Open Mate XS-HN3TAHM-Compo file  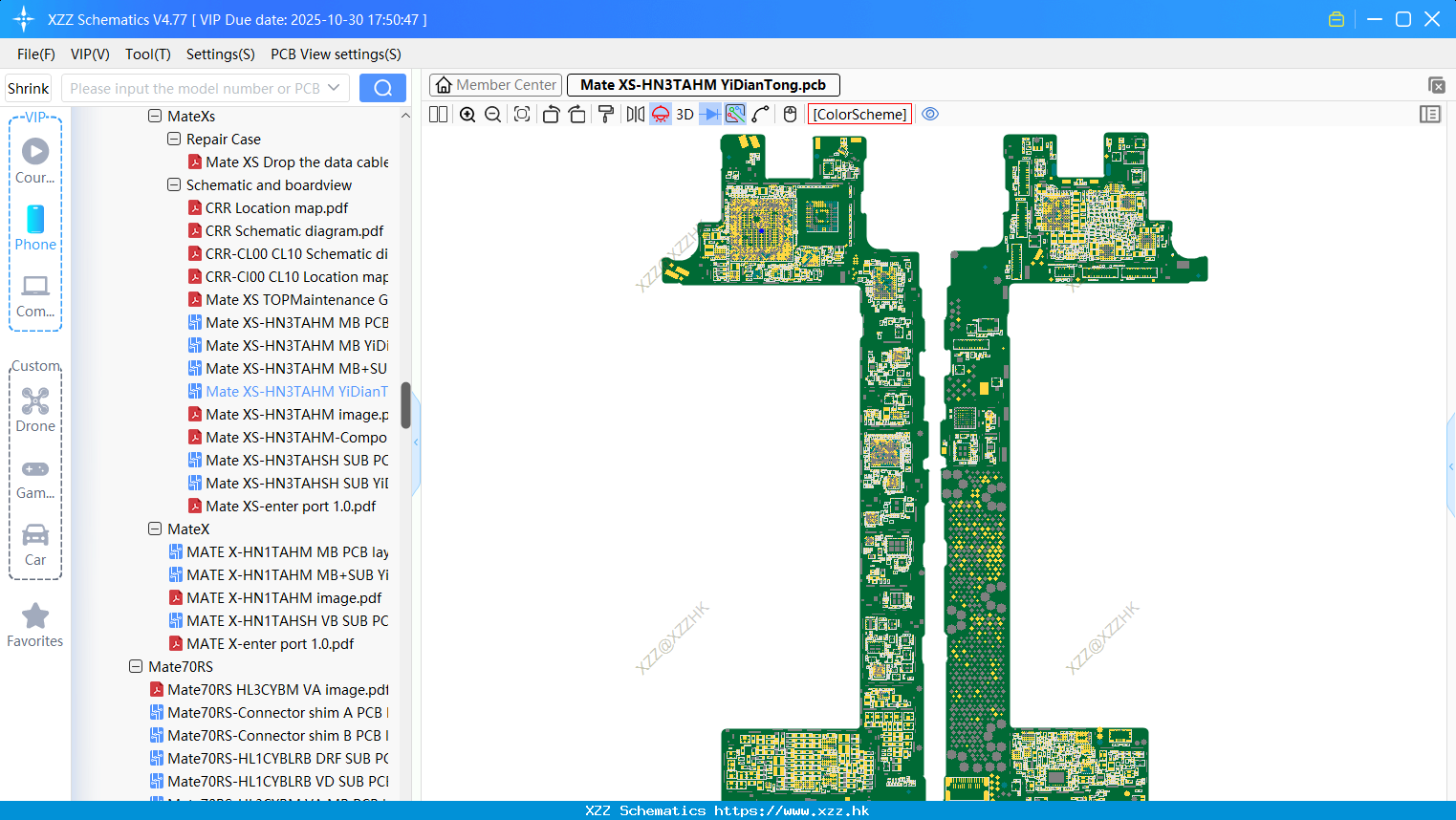click(x=288, y=437)
